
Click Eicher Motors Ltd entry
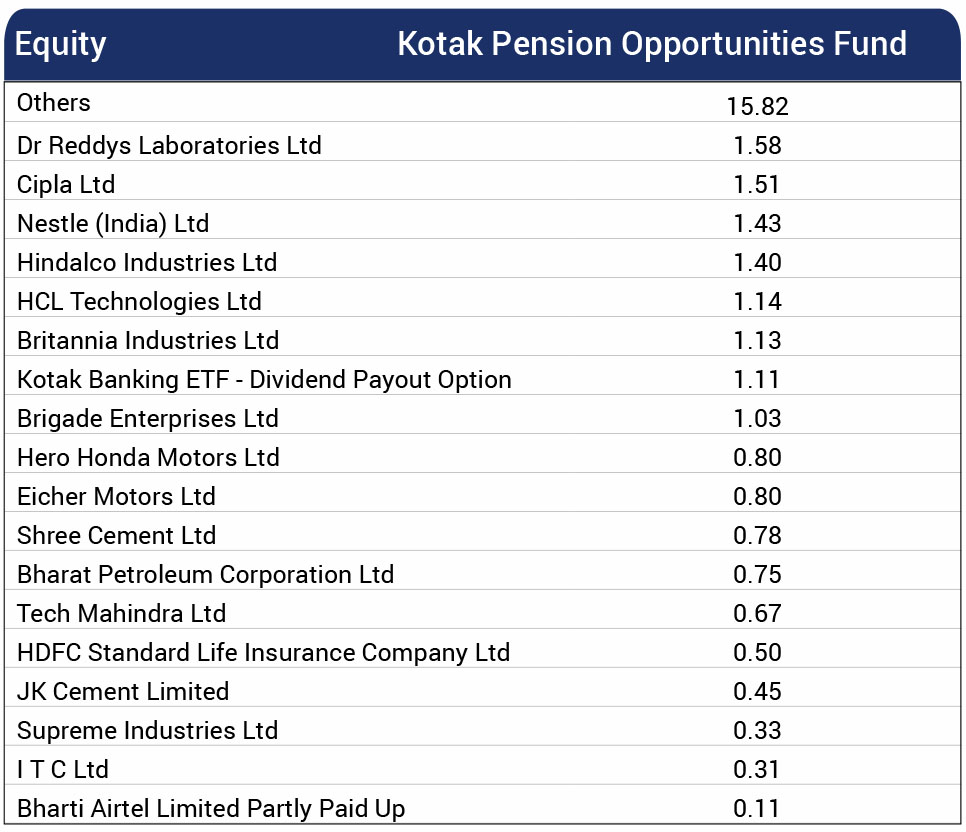tap(116, 497)
